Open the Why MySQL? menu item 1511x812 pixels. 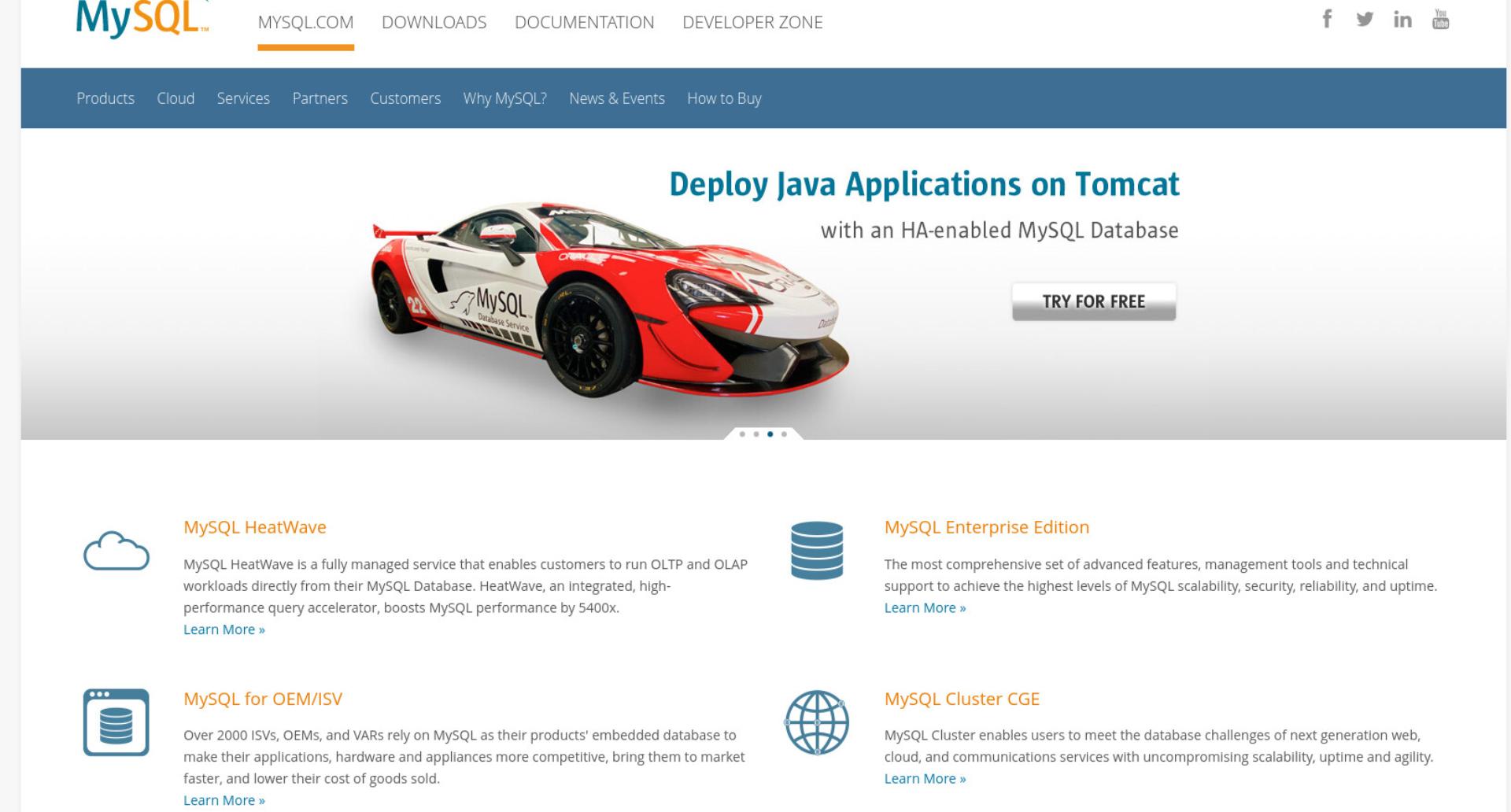[x=504, y=98]
